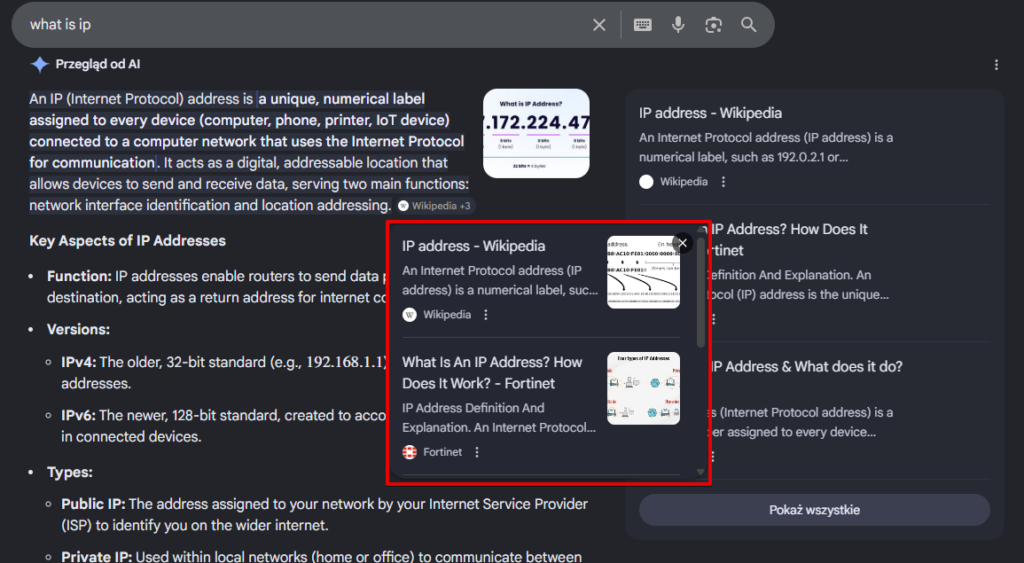Click the 'Private IP:' label
Viewport: 1024px width, 563px height.
(97, 557)
